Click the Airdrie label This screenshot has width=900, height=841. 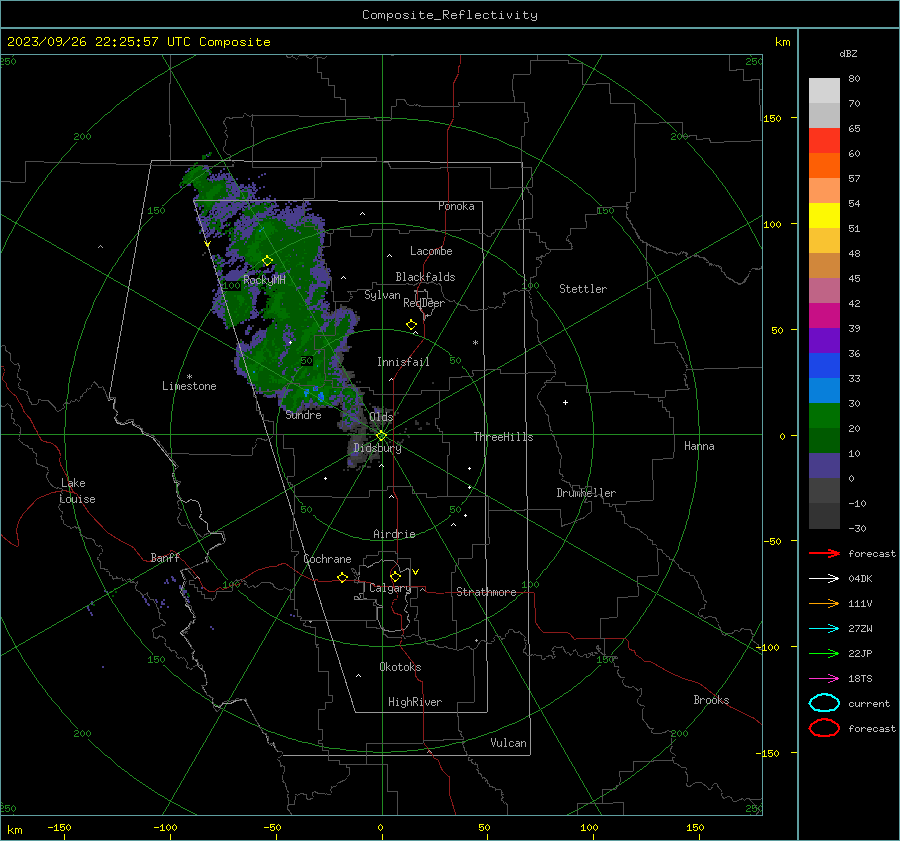[x=394, y=534]
